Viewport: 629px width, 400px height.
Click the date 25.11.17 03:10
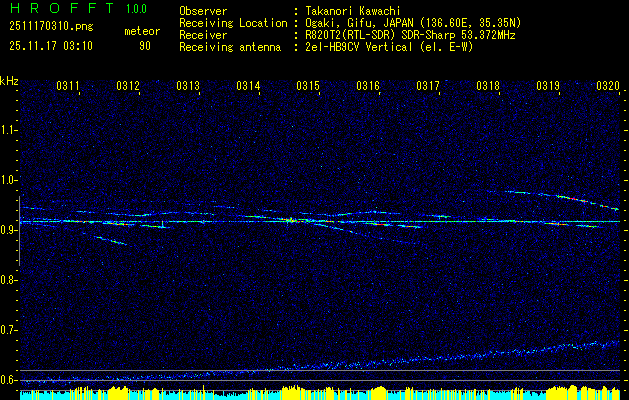(51, 46)
